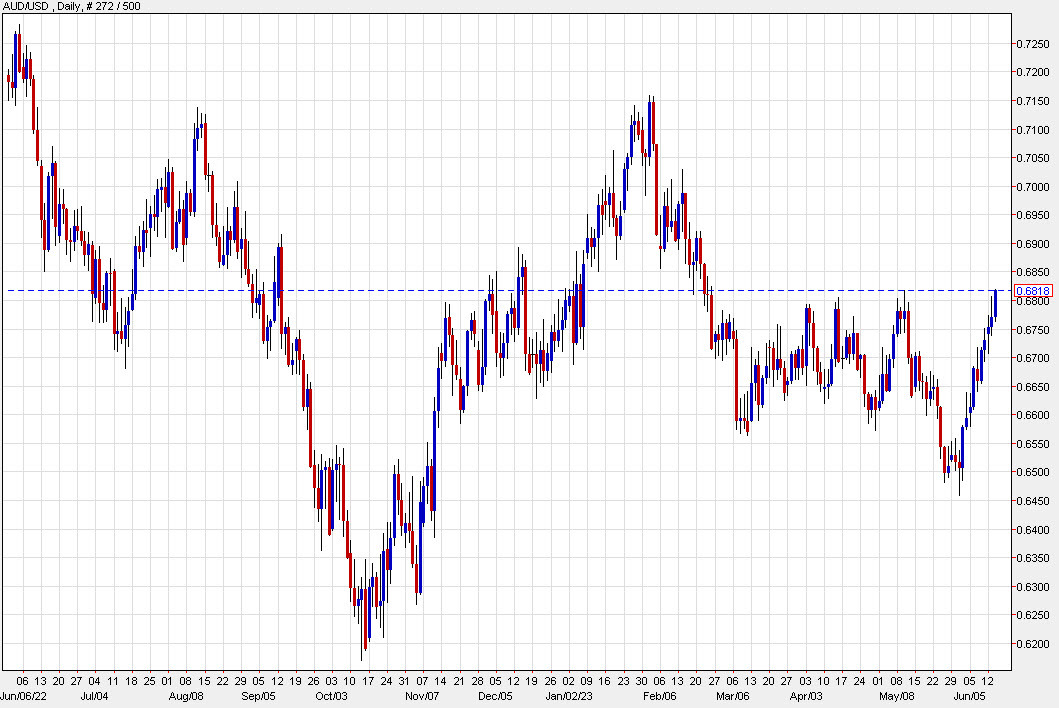This screenshot has width=1059, height=708.
Task: Select the 0.6850 level on price scale
Action: tap(1031, 272)
